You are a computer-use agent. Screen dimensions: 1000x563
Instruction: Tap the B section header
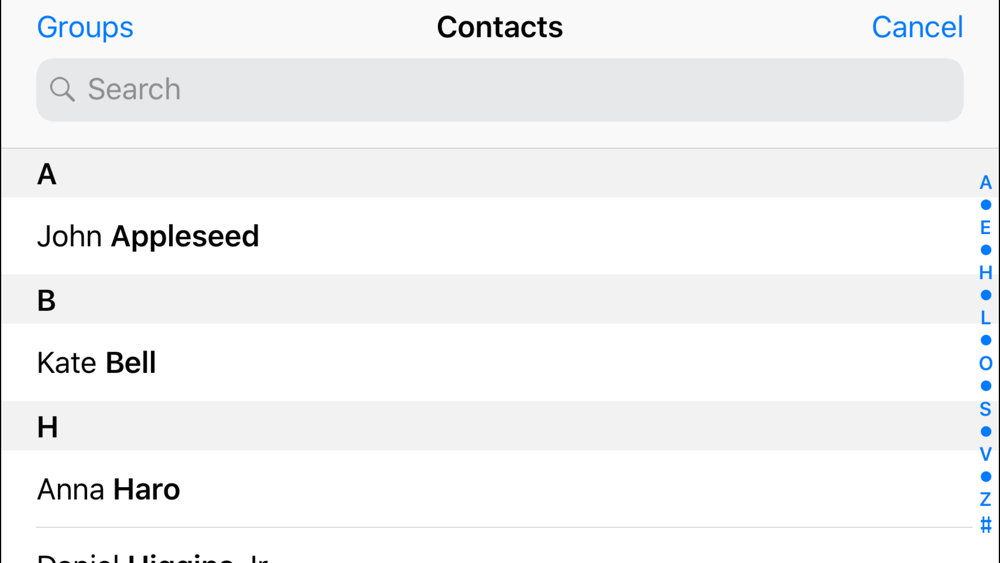click(x=487, y=300)
